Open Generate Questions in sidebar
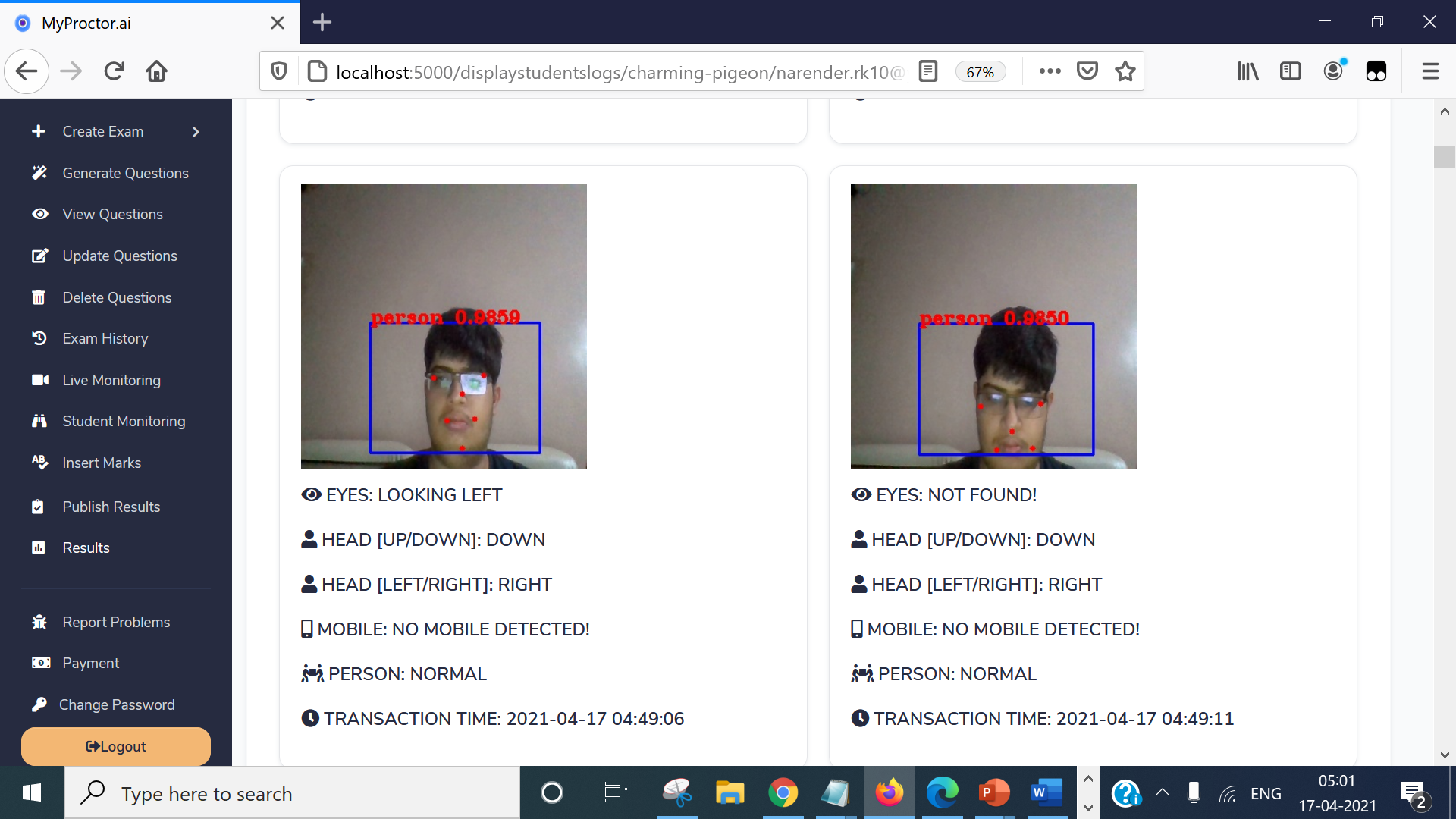This screenshot has width=1456, height=819. tap(125, 173)
